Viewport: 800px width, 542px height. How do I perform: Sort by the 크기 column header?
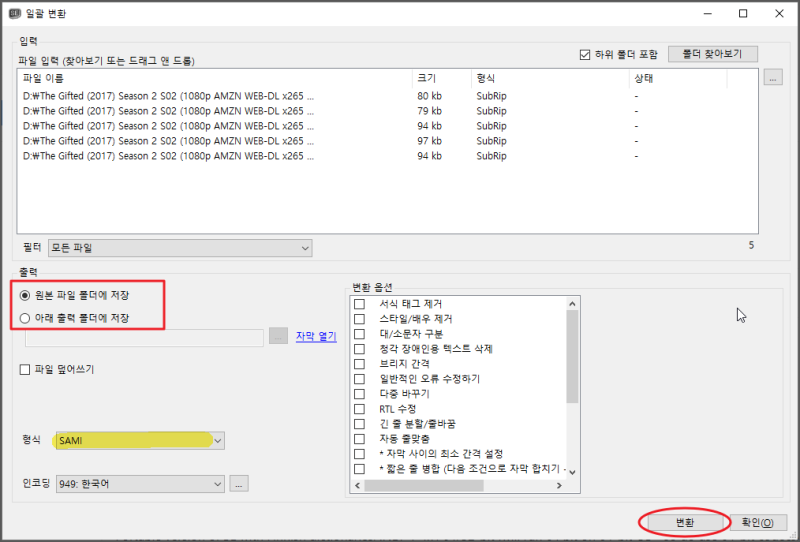pyautogui.click(x=442, y=78)
